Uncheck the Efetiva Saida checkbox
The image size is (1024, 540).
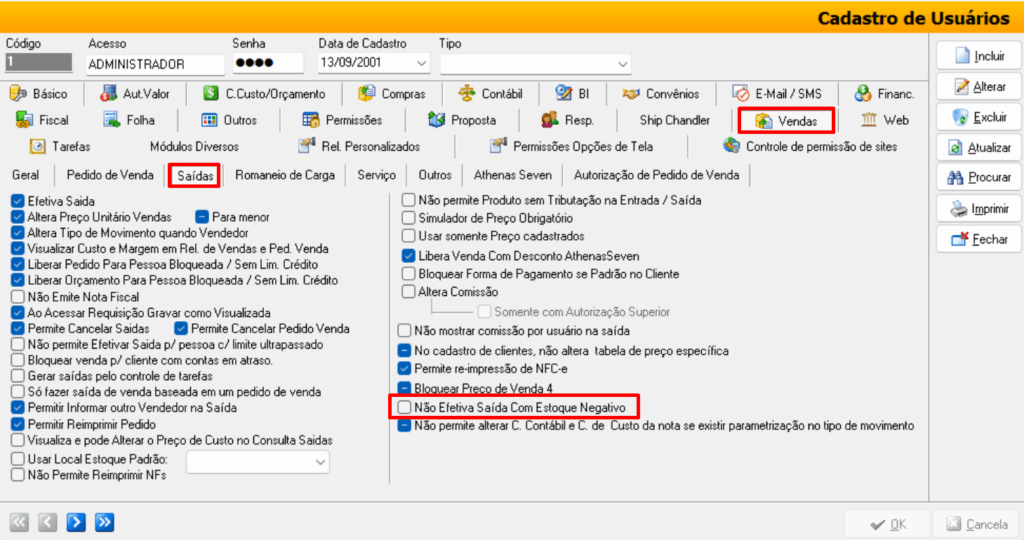coord(17,201)
